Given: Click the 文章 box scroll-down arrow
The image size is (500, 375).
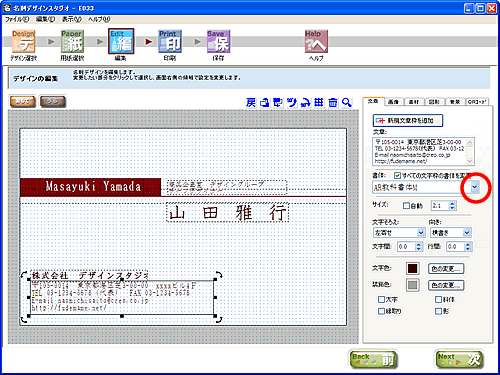Looking at the screenshot, I should [x=470, y=161].
